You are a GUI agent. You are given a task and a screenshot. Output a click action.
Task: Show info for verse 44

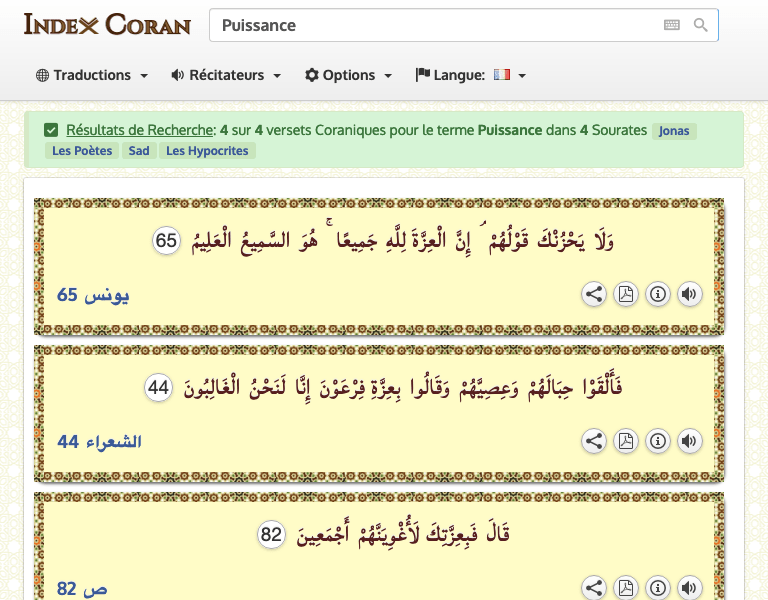(x=657, y=441)
